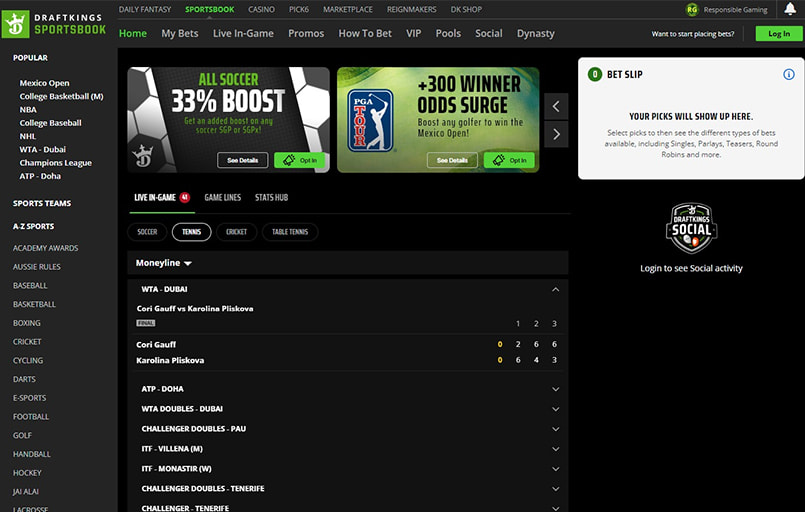
Task: Open Boxing in the A-Z sidebar
Action: click(27, 323)
